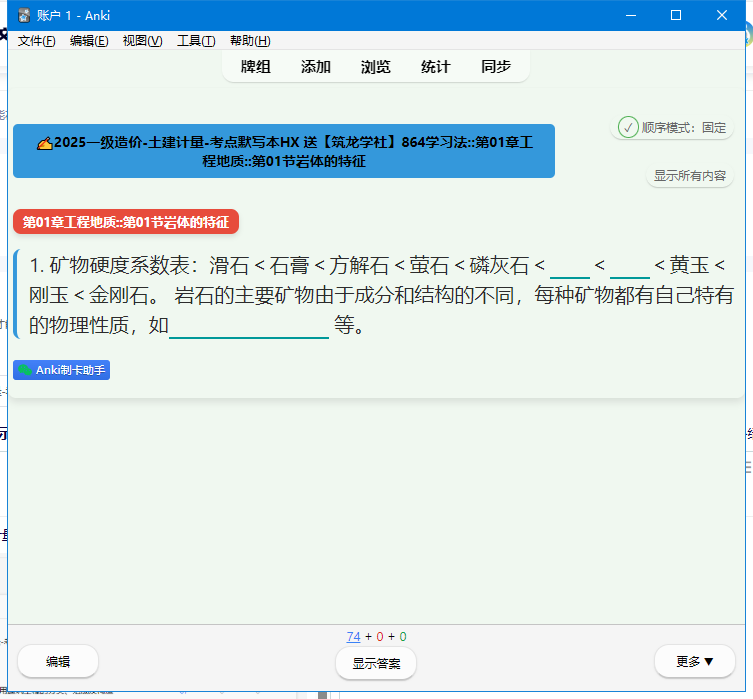Image resolution: width=753 pixels, height=699 pixels.
Task: Click the first blank after 磷灰石
Action: (570, 267)
